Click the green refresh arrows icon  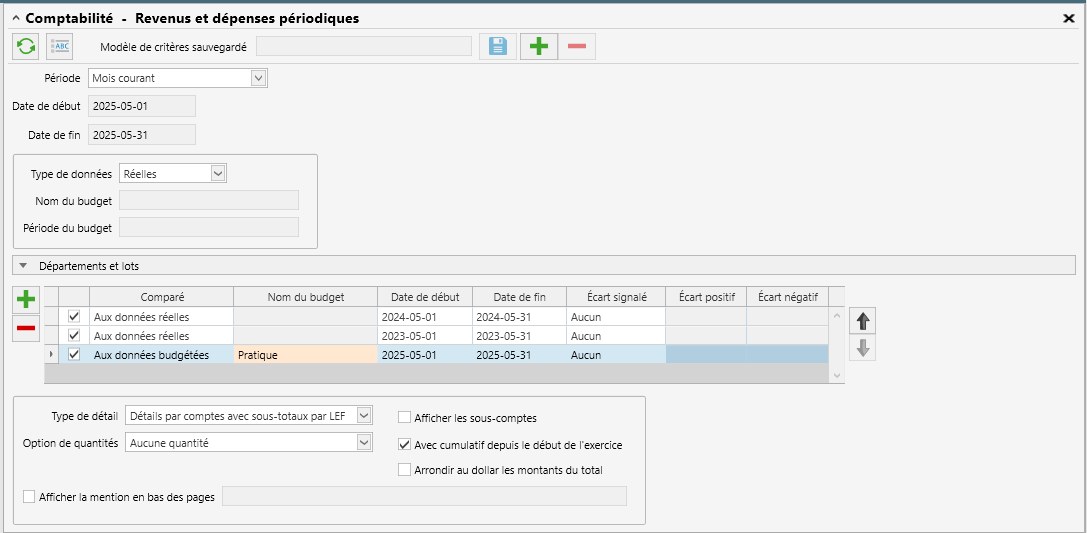pyautogui.click(x=26, y=46)
